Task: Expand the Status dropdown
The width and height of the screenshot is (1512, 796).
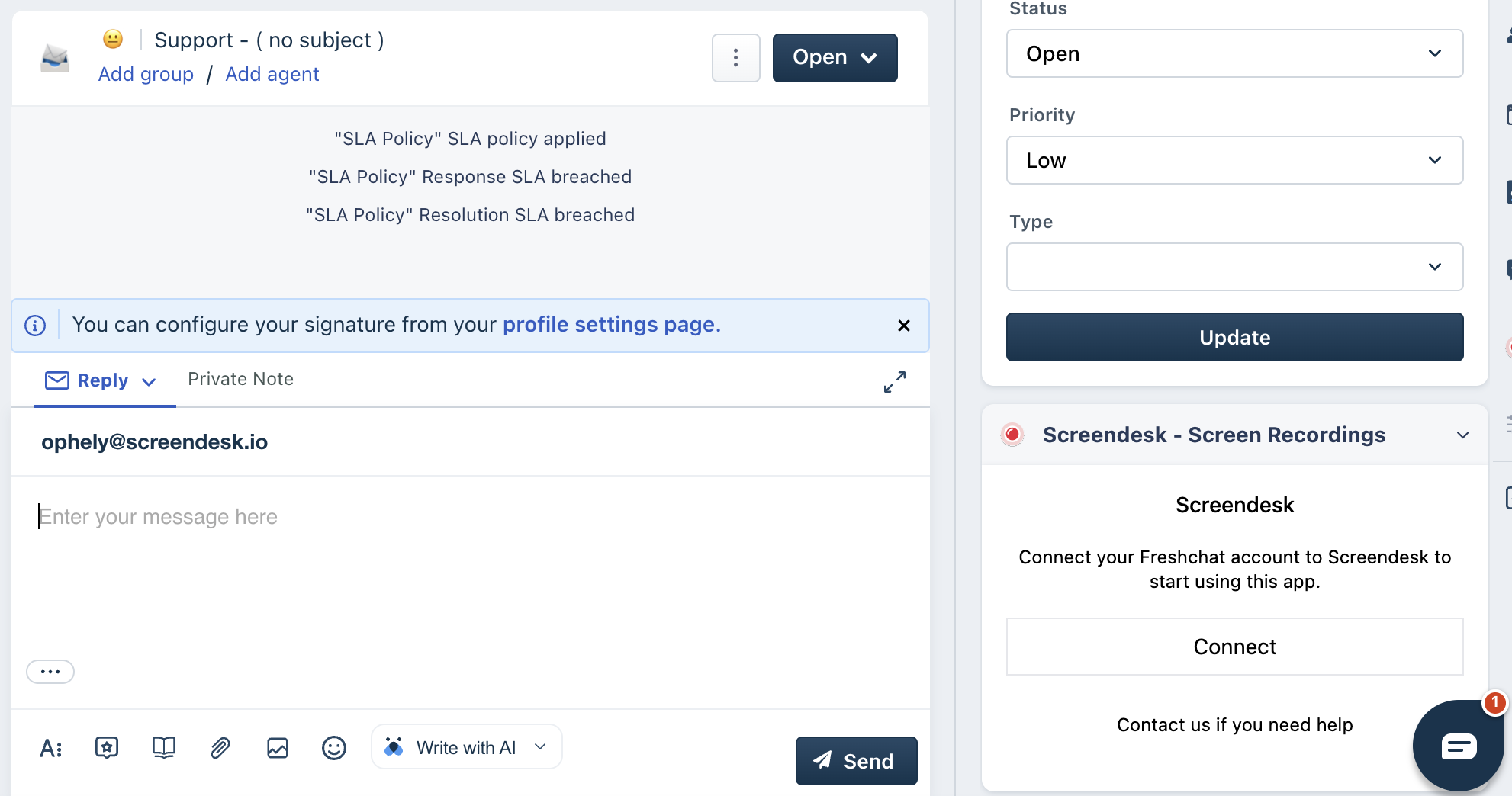Action: [1234, 53]
